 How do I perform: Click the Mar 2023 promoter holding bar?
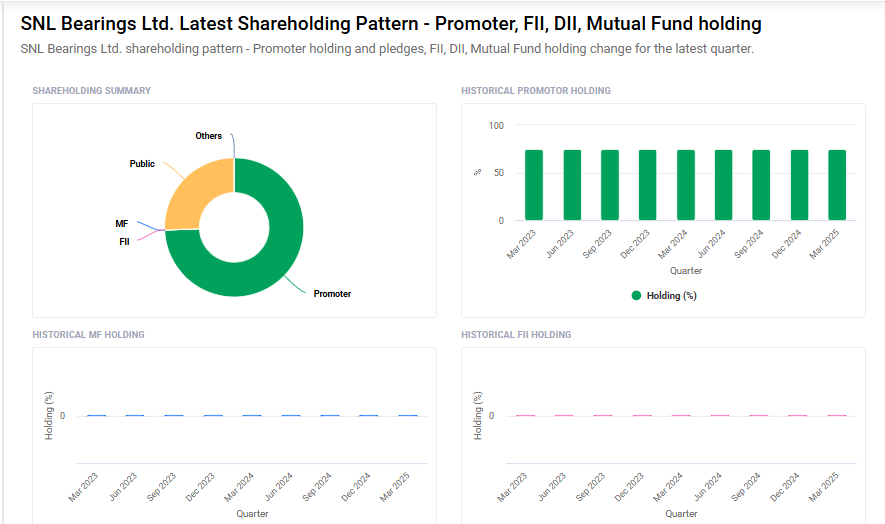point(534,185)
